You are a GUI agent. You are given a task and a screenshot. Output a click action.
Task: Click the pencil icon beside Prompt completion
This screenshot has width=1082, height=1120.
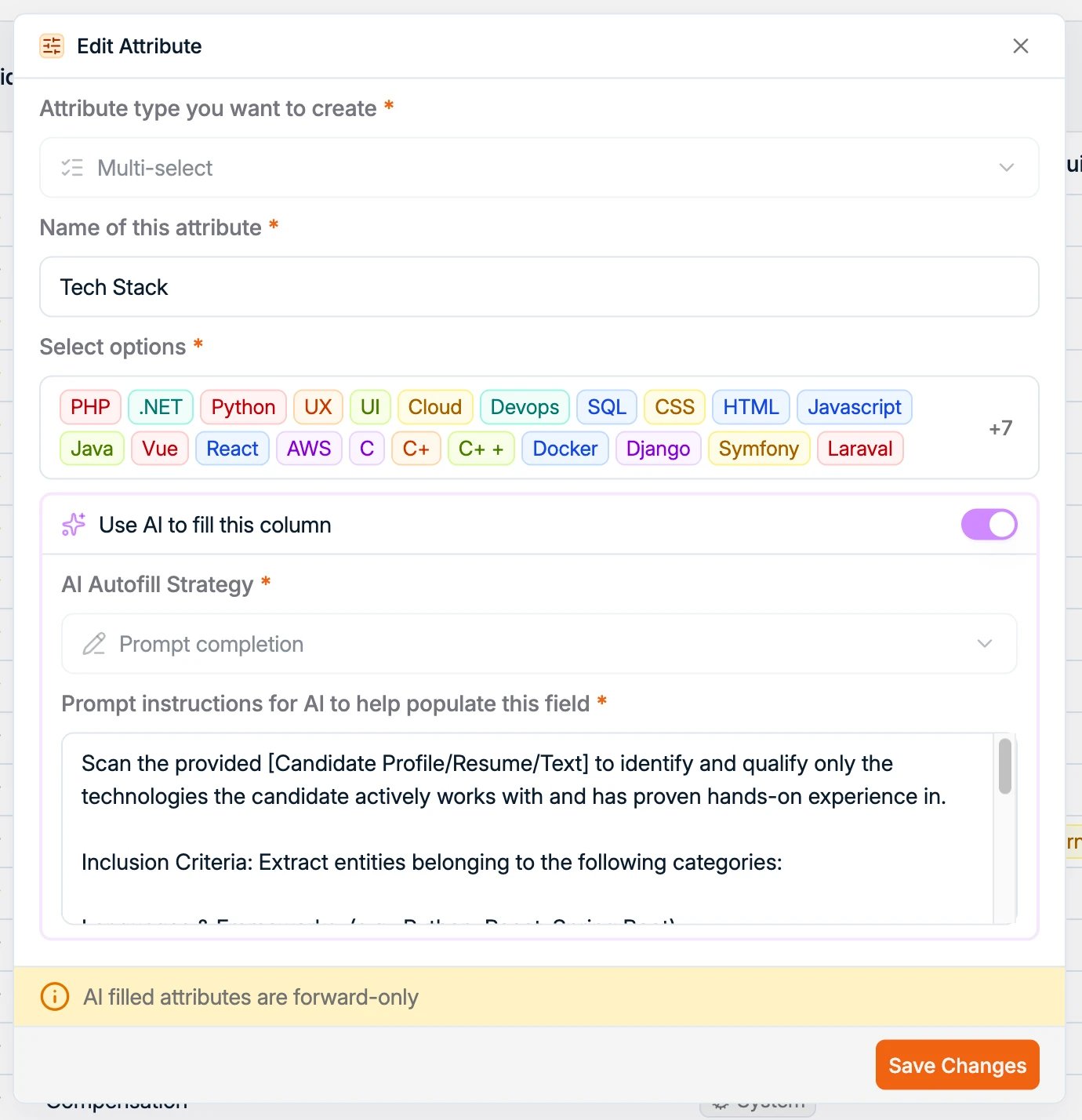pos(94,644)
